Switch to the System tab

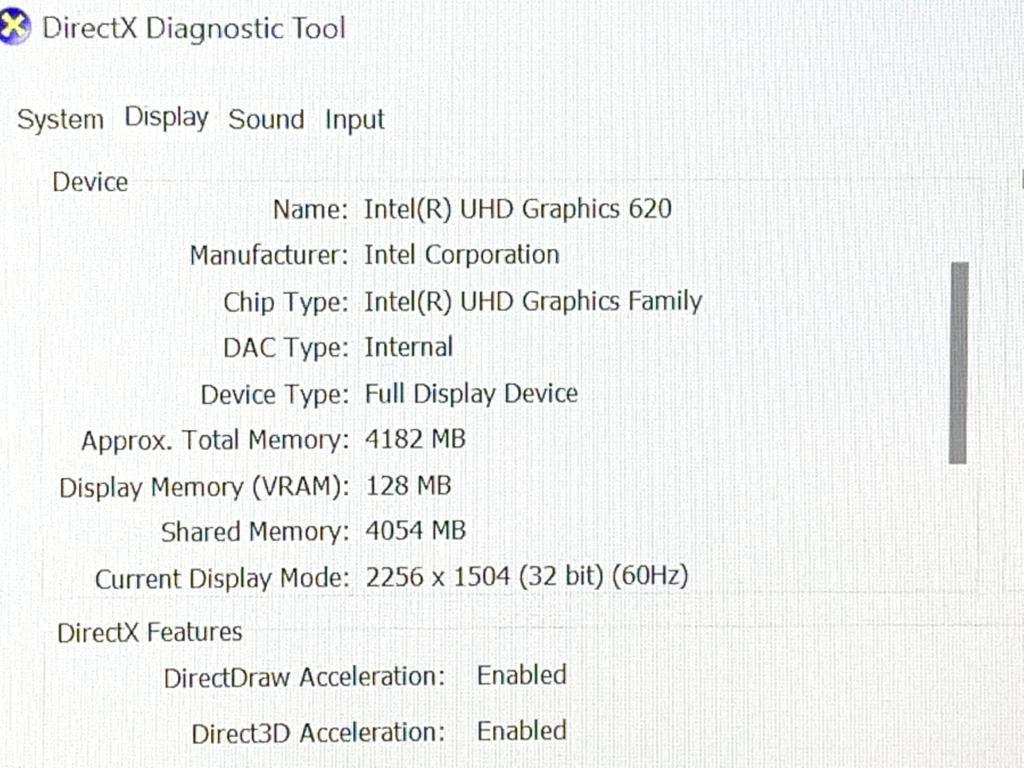(x=60, y=120)
